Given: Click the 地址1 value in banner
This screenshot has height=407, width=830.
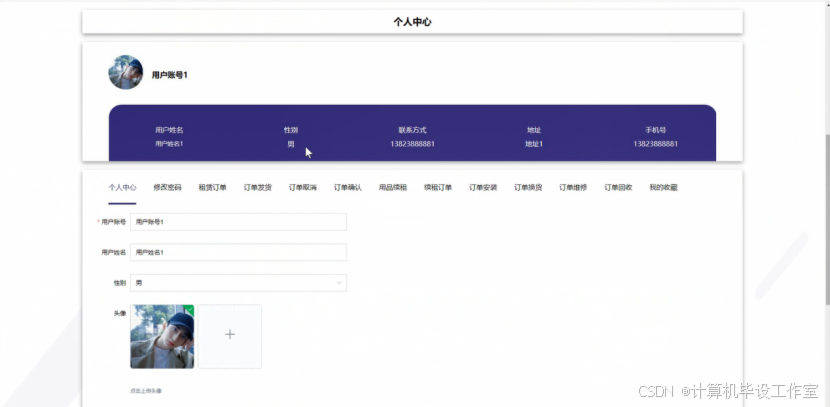Looking at the screenshot, I should tap(534, 144).
